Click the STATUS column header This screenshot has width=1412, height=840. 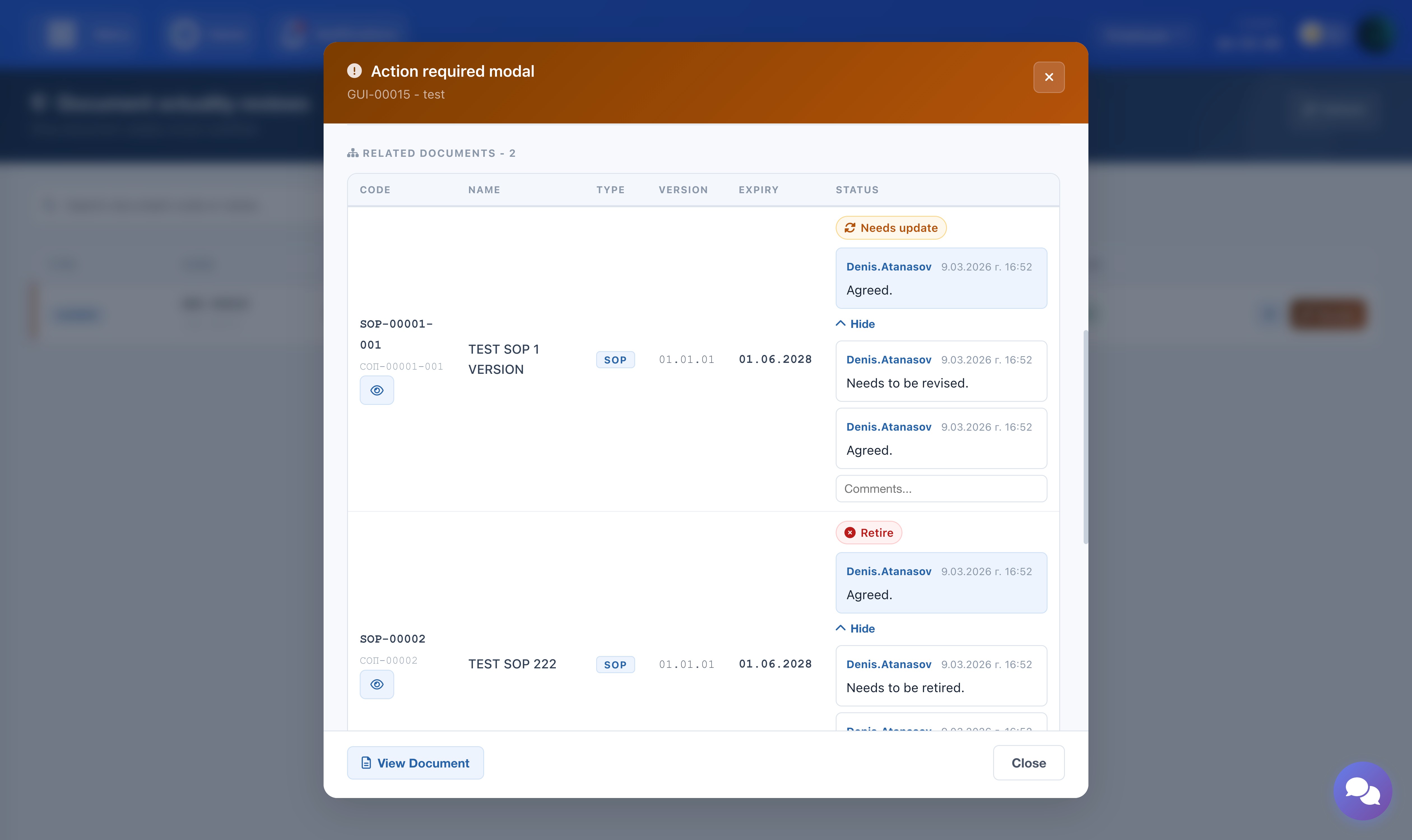coord(856,190)
